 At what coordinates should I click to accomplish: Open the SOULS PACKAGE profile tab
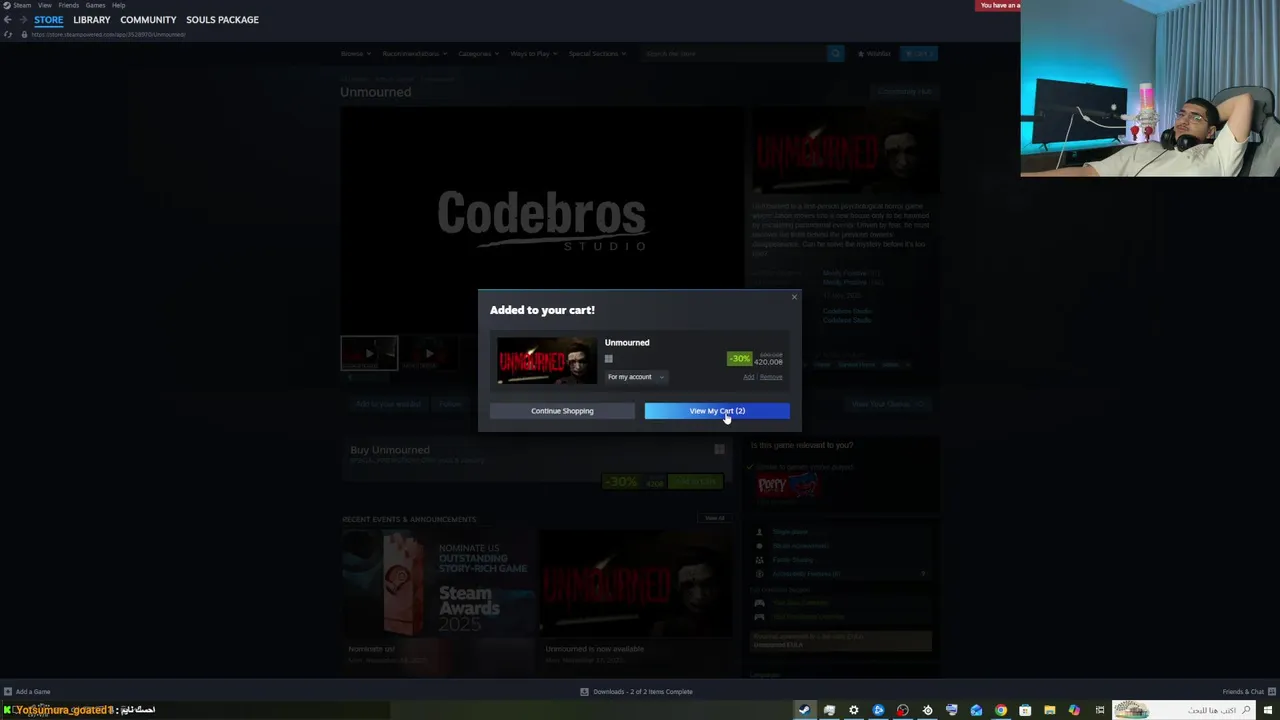(x=222, y=20)
